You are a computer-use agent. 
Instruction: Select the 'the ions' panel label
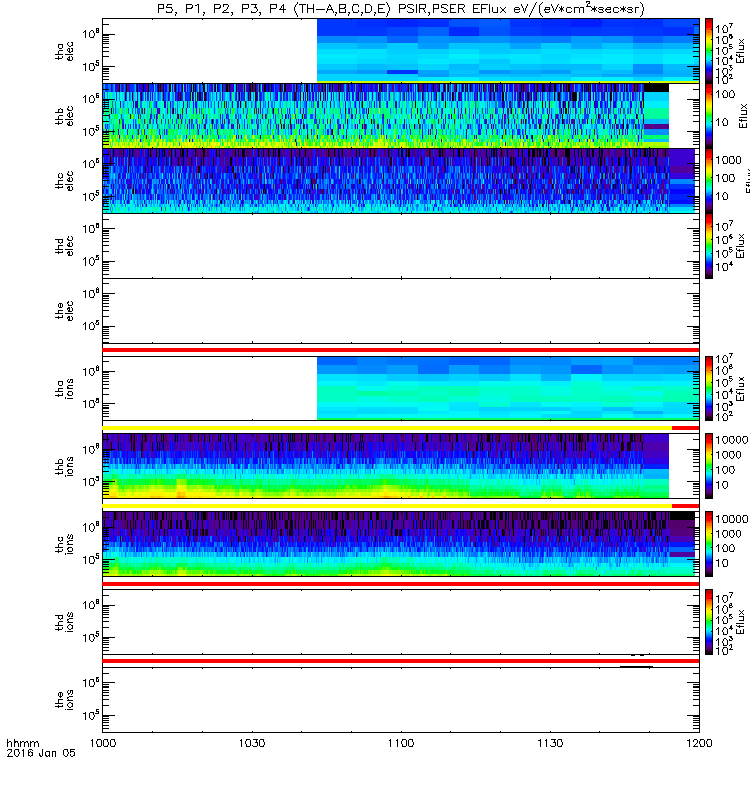tap(65, 699)
